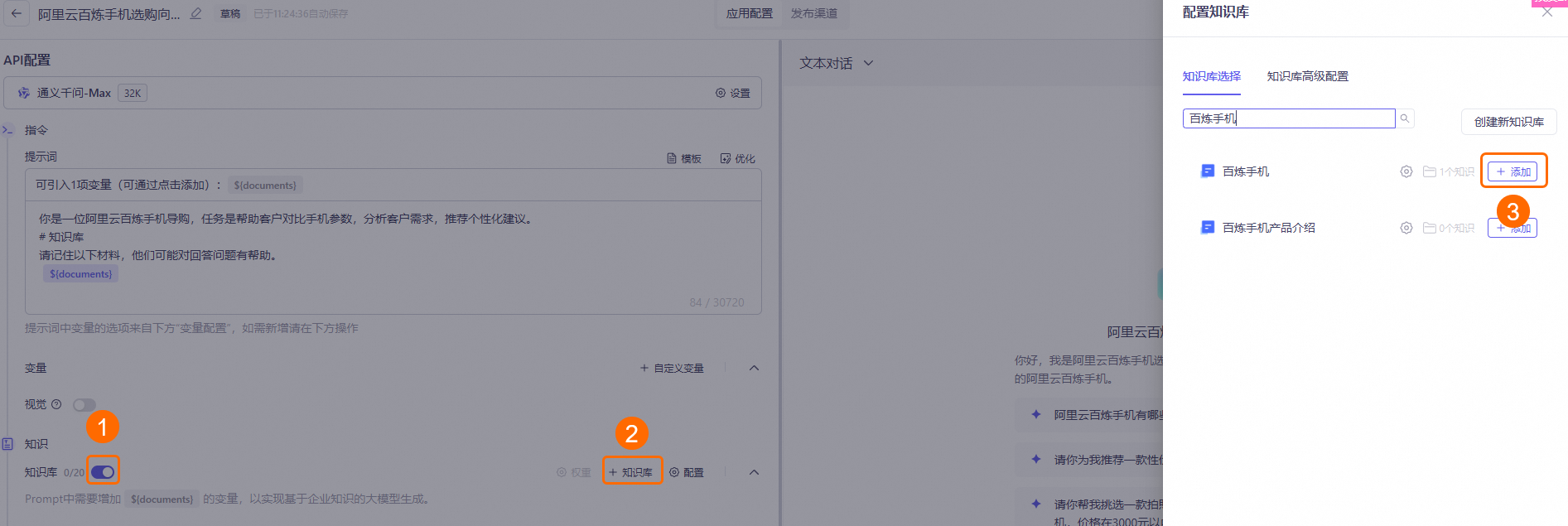Click the 权重 weight option

[x=573, y=472]
